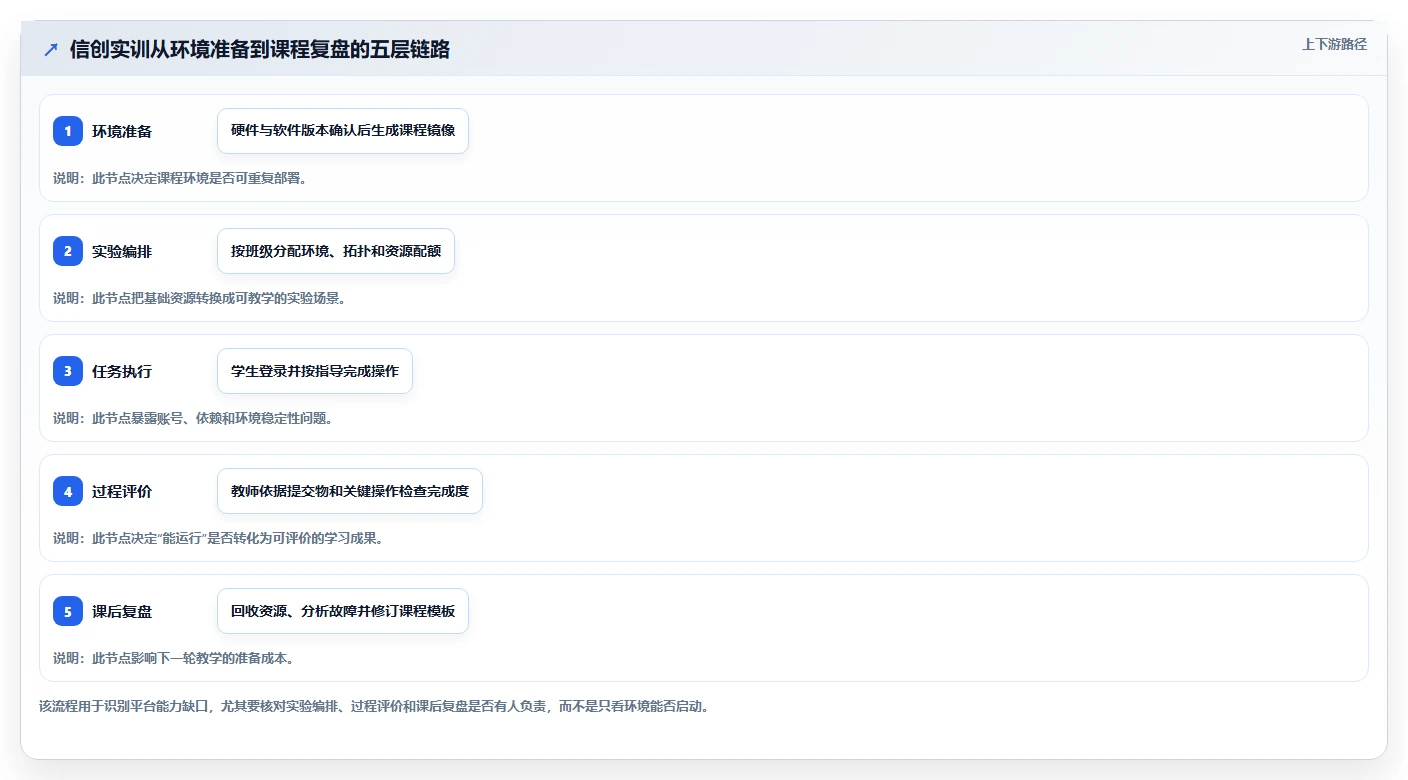Click the arrow icon beside the title
Image resolution: width=1408 pixels, height=780 pixels.
pyautogui.click(x=51, y=49)
